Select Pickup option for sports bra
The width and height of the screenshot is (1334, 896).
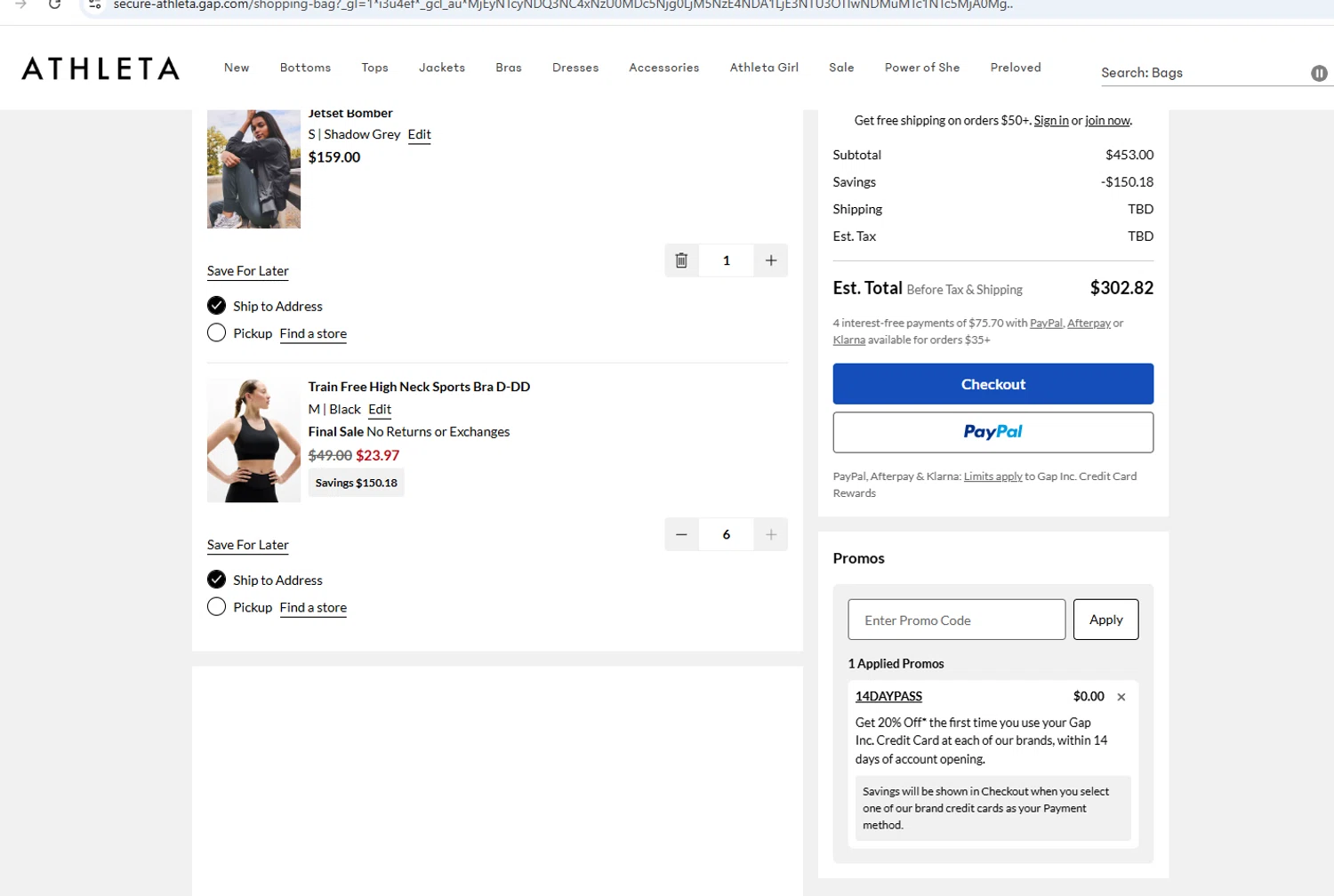pyautogui.click(x=216, y=606)
